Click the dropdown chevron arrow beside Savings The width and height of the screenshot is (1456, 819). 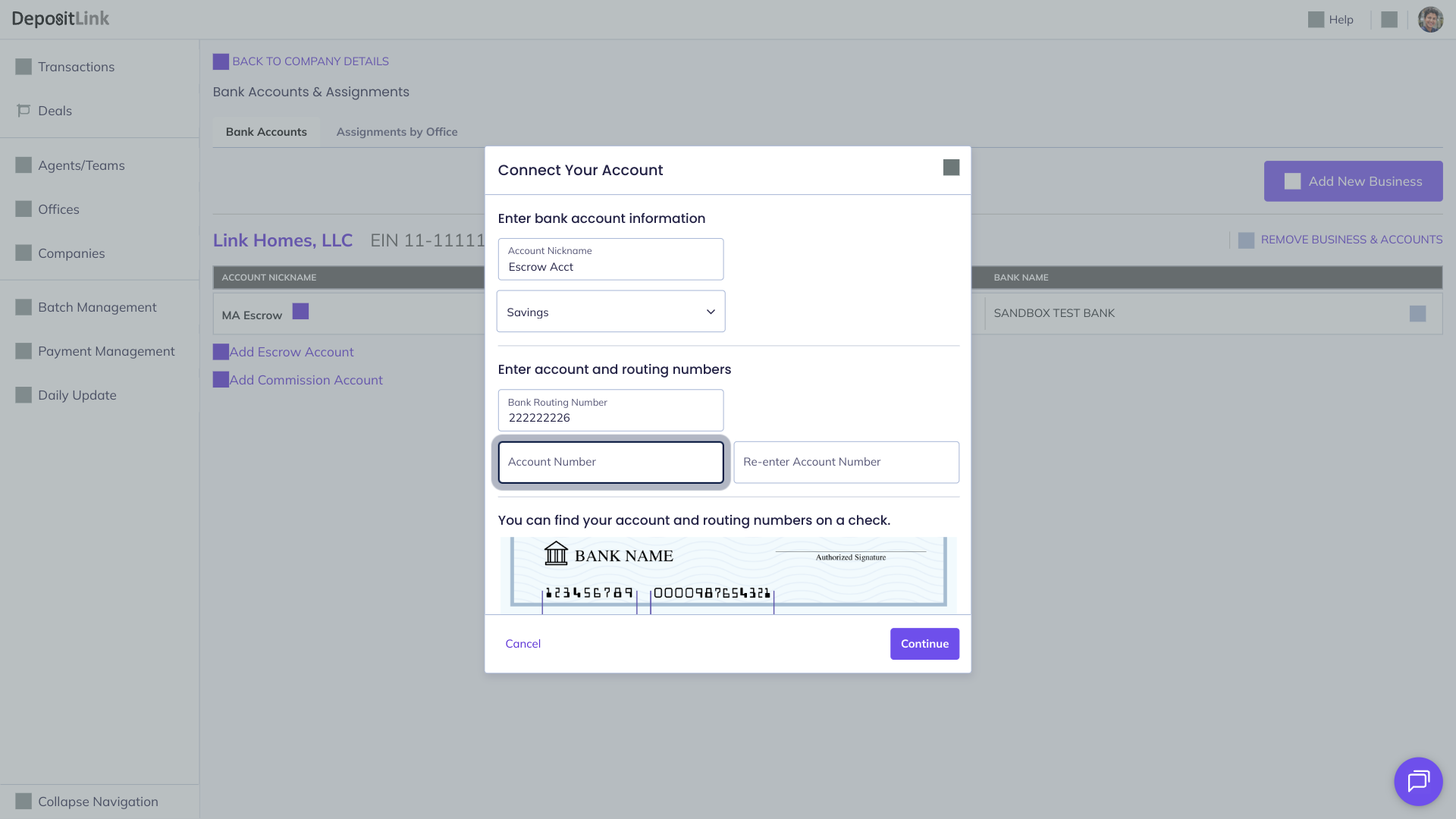pyautogui.click(x=711, y=312)
